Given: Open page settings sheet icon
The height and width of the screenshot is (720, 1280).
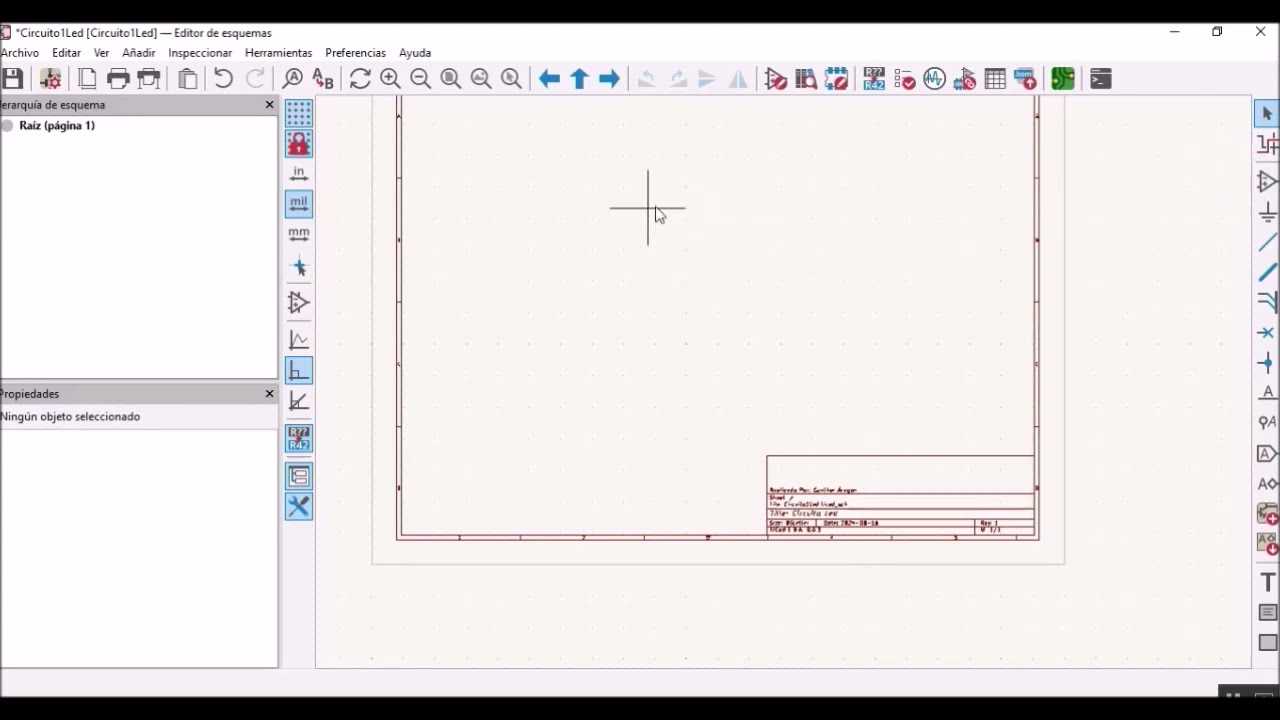Looking at the screenshot, I should coord(88,79).
